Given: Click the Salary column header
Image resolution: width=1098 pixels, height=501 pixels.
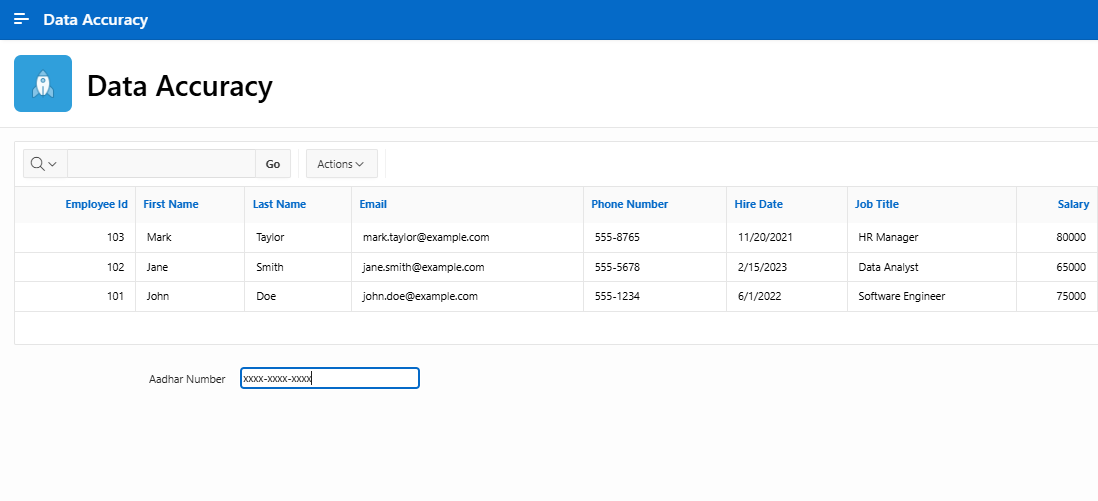Looking at the screenshot, I should click(1073, 205).
